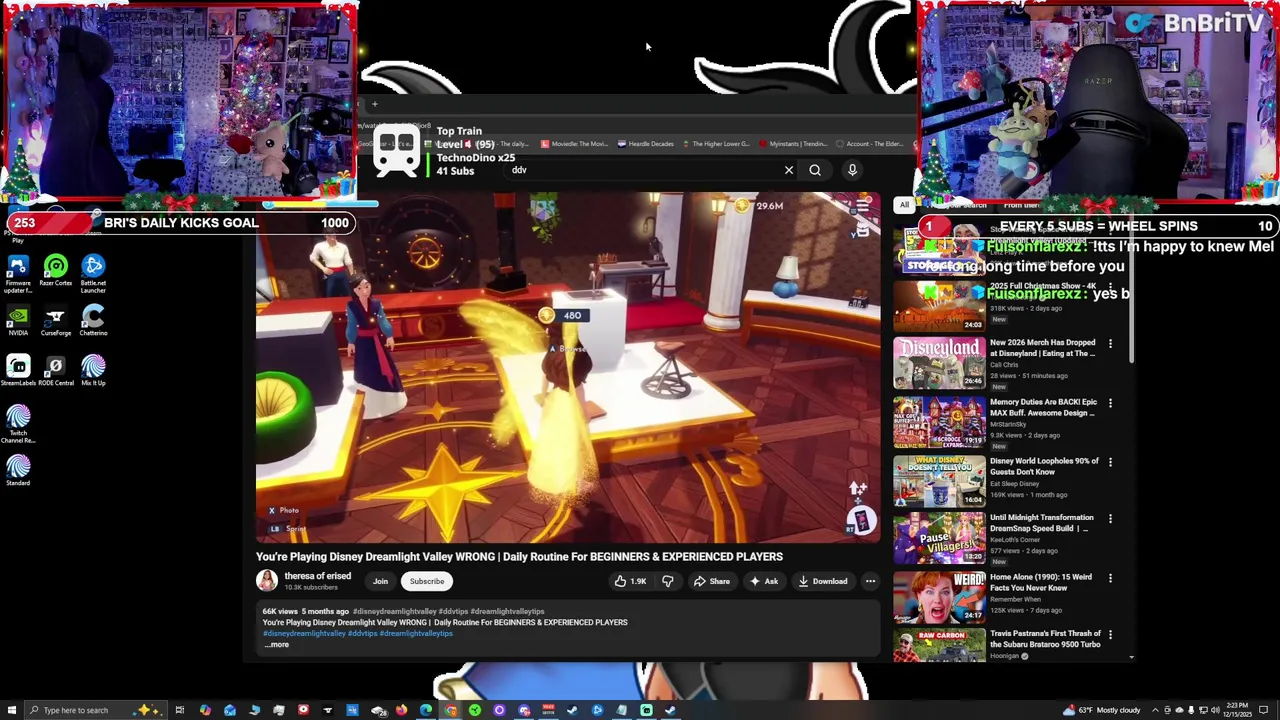1280x720 pixels.
Task: Open Myinstants bookmark
Action: click(x=793, y=144)
